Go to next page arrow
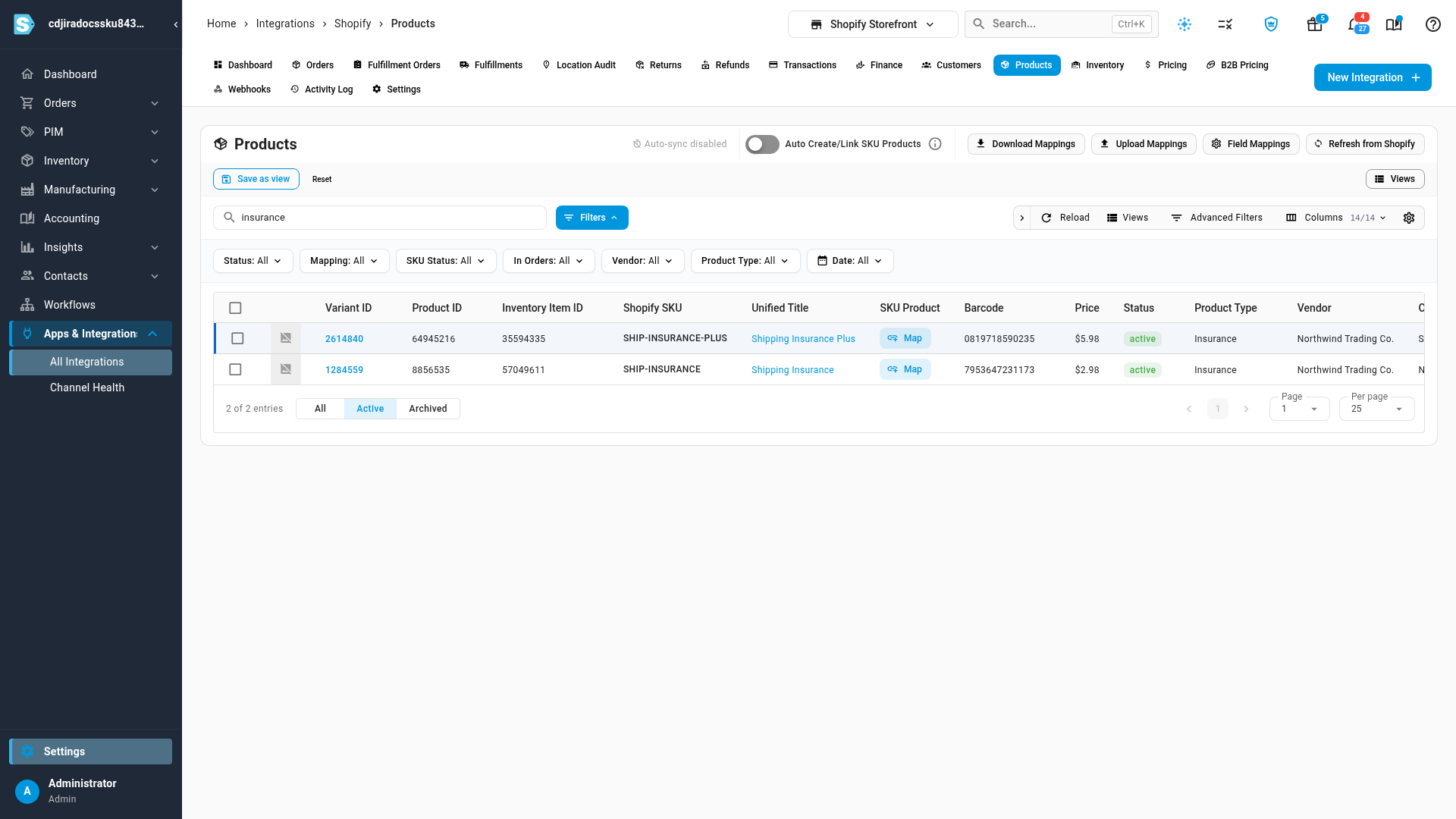This screenshot has height=819, width=1456. (x=1246, y=409)
